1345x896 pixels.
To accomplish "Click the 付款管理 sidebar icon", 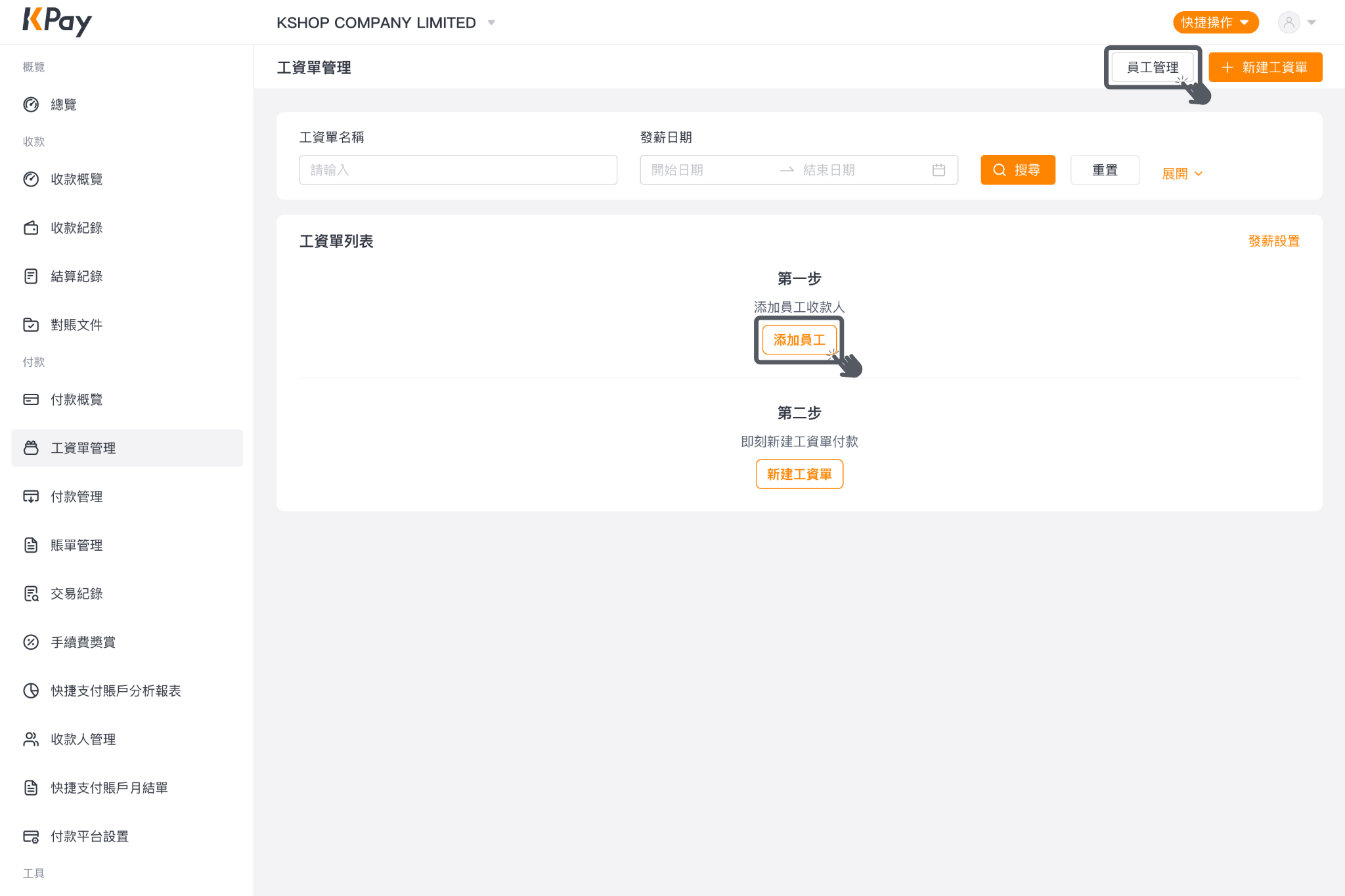I will [x=31, y=497].
